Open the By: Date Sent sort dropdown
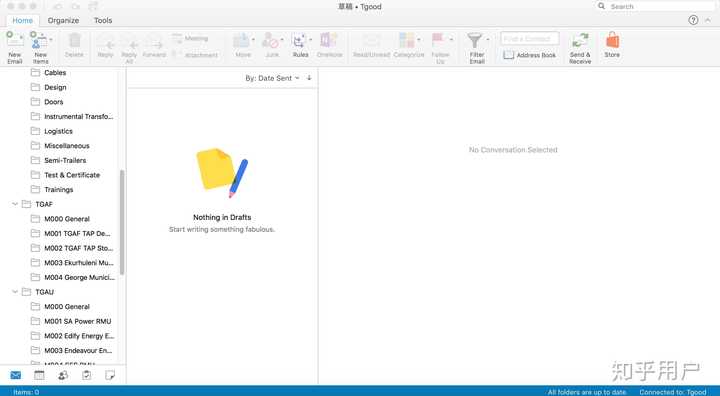 272,78
